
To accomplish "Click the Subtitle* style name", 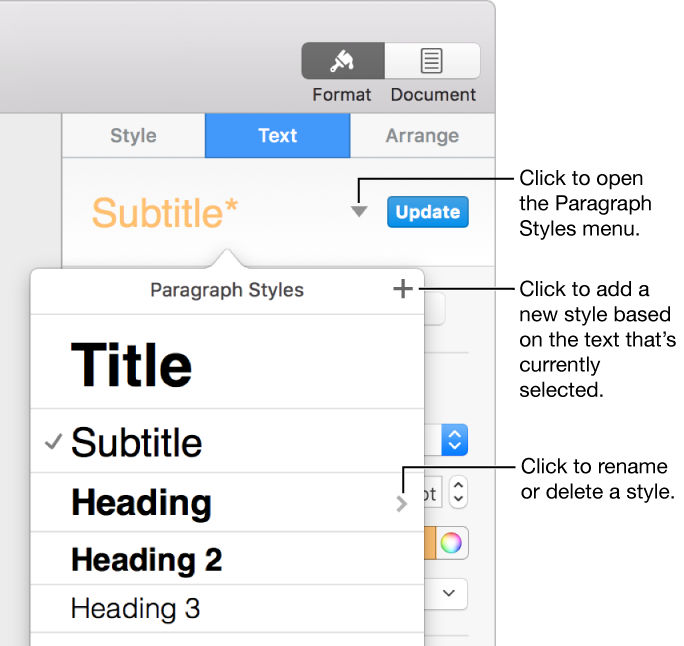I will pos(165,213).
